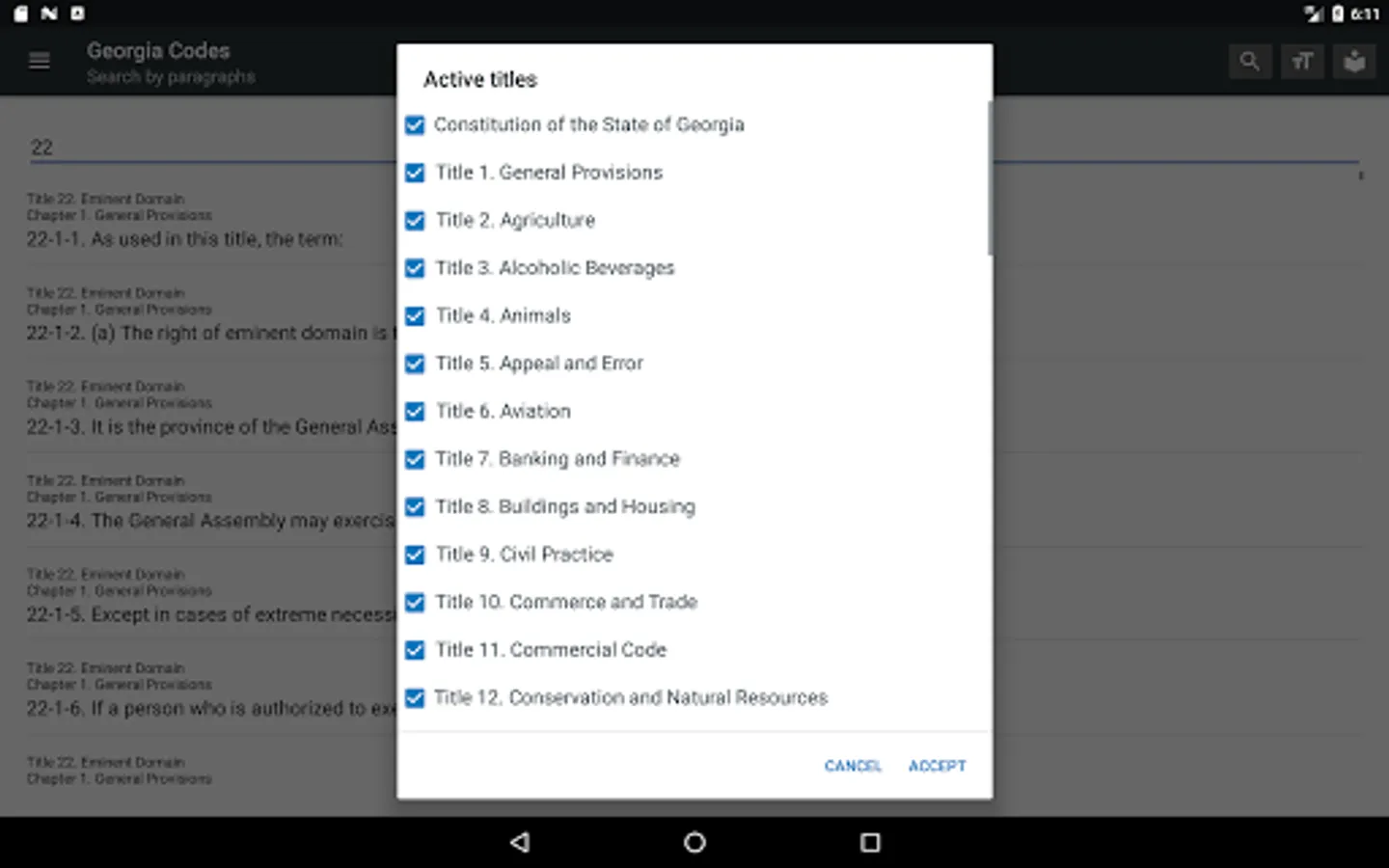Uncheck Title 1. General Provisions checkbox

pyautogui.click(x=415, y=173)
